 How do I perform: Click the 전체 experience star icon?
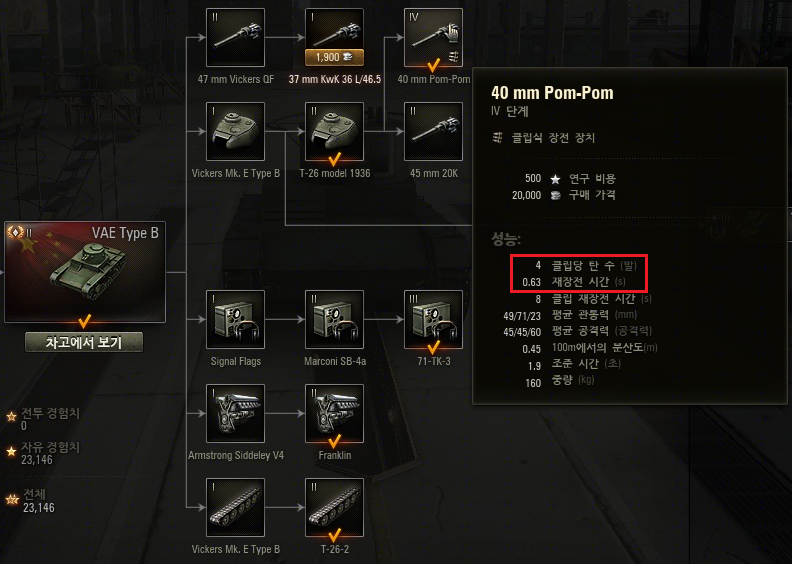pyautogui.click(x=12, y=500)
